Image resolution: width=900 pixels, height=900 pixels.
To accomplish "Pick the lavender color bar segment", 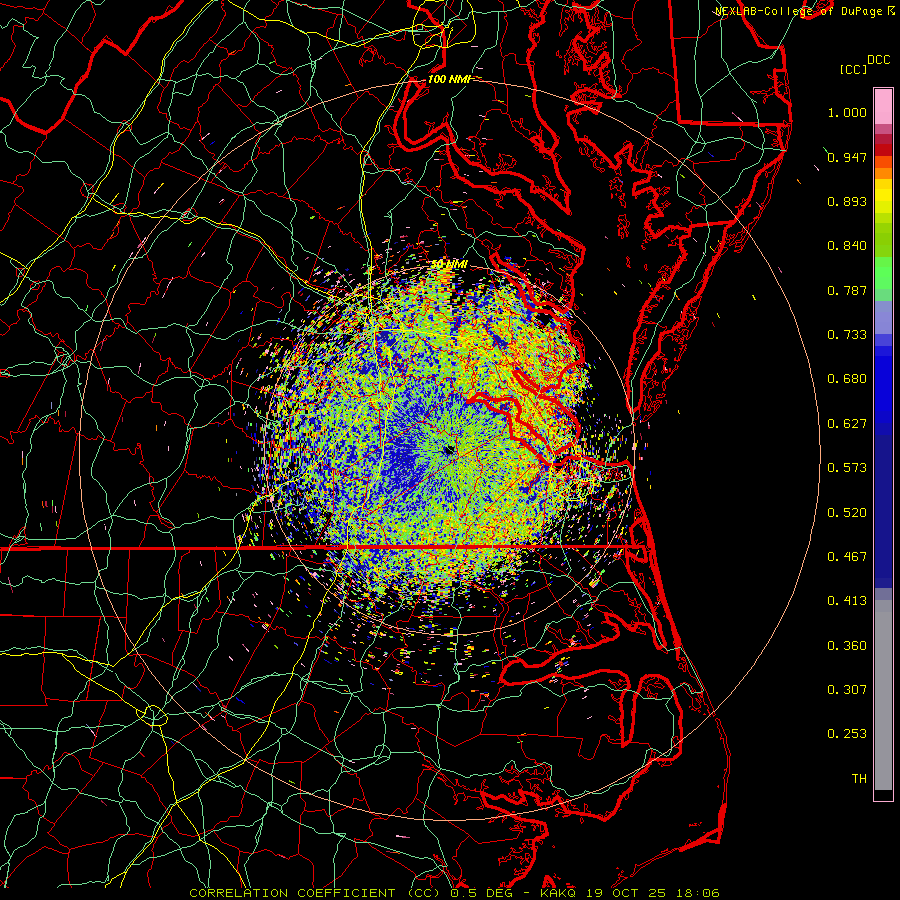I will (883, 317).
